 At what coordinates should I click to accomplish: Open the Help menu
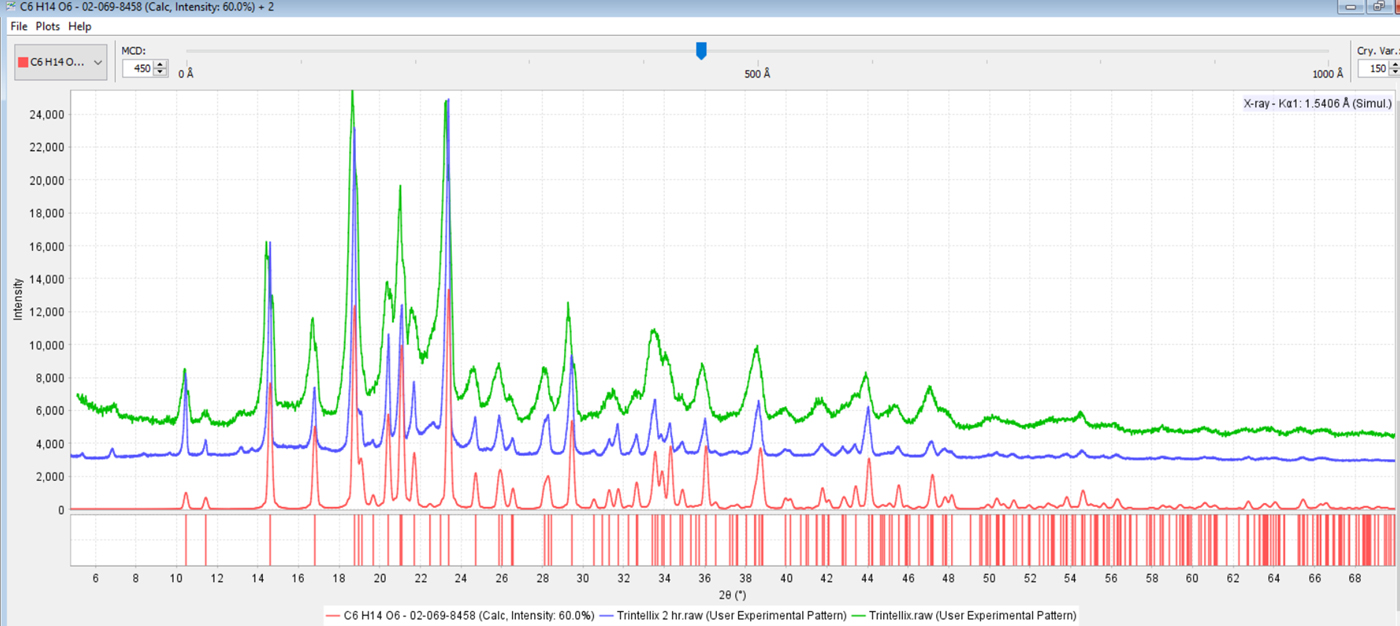[80, 26]
